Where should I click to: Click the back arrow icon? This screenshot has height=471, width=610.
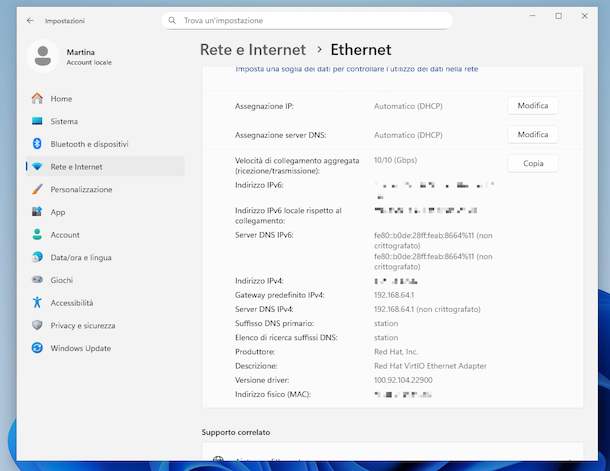pyautogui.click(x=30, y=21)
